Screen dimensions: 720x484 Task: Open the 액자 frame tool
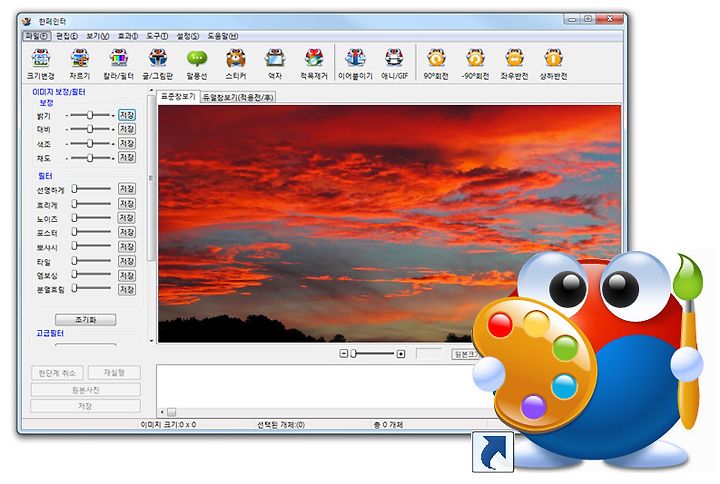click(x=275, y=64)
